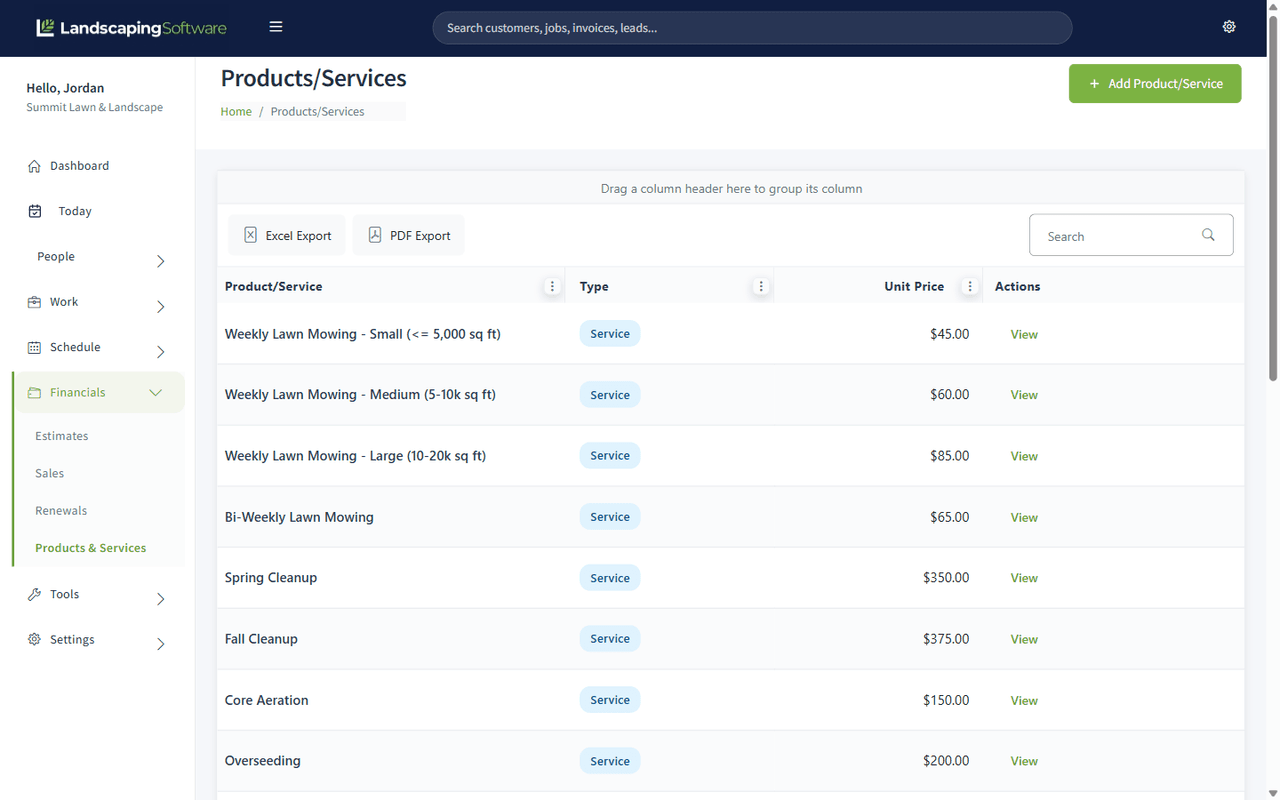This screenshot has width=1280, height=800.
Task: Click the LandscapingSoftware logo
Action: pos(131,28)
